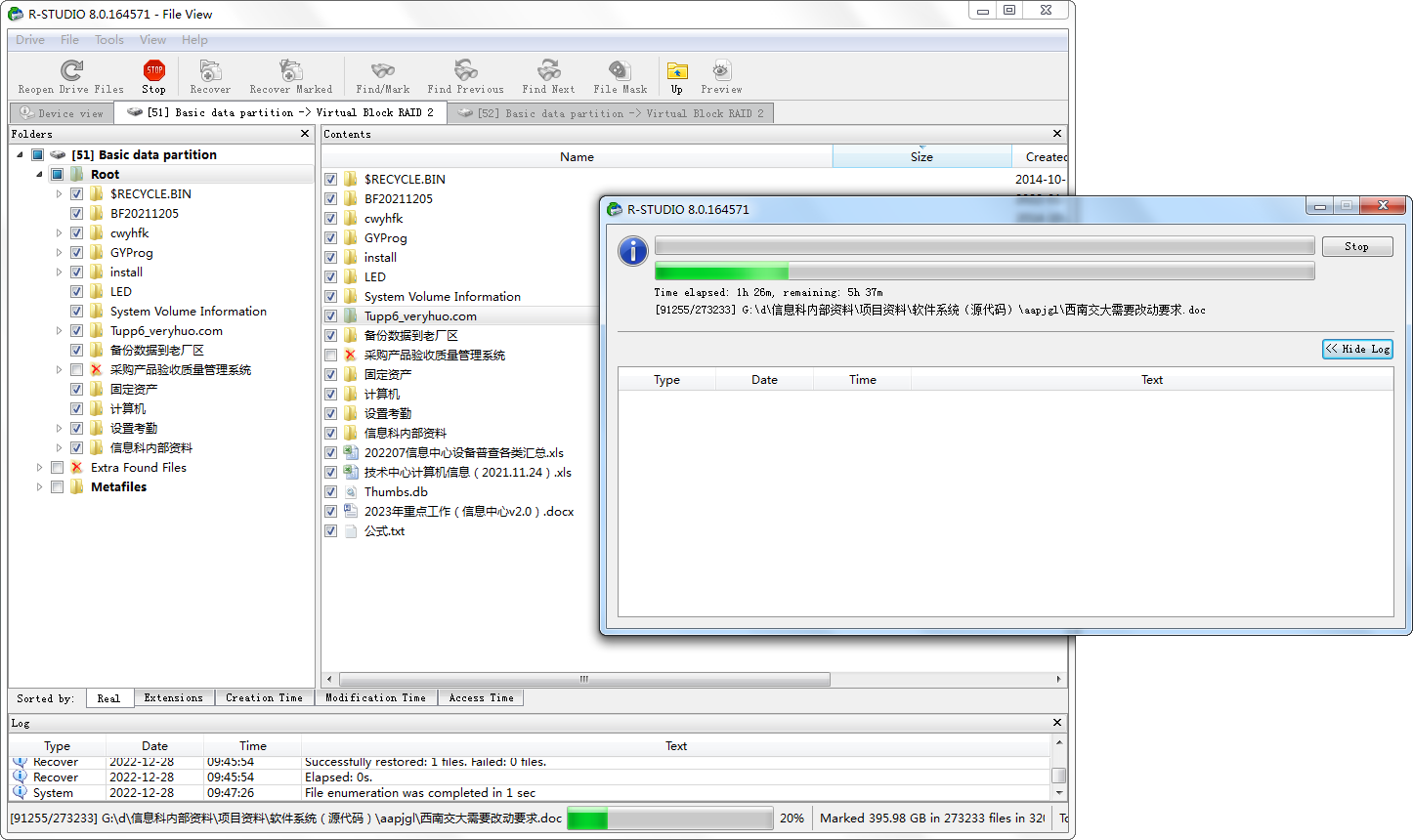Close the Contents panel with its X
The image size is (1413, 840).
pos(1057,134)
